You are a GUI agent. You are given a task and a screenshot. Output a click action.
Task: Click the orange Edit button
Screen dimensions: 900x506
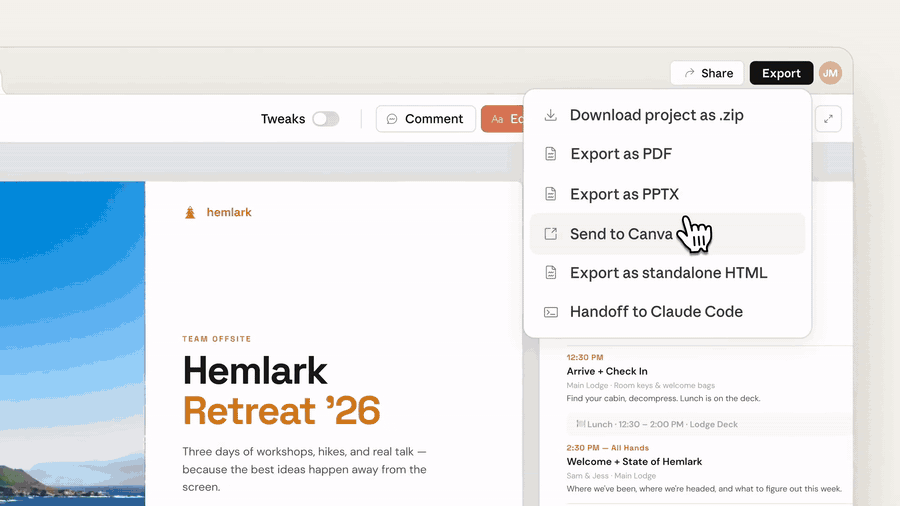click(503, 119)
